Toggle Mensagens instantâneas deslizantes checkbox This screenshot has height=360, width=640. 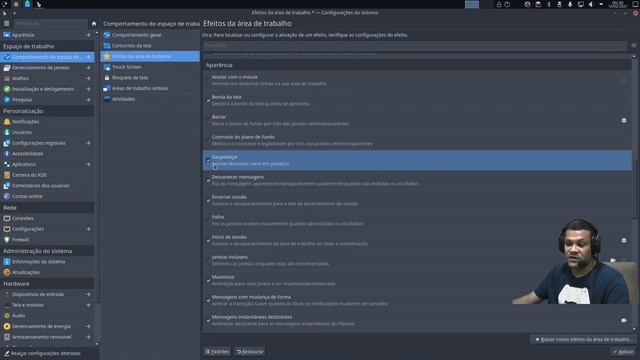pyautogui.click(x=208, y=320)
